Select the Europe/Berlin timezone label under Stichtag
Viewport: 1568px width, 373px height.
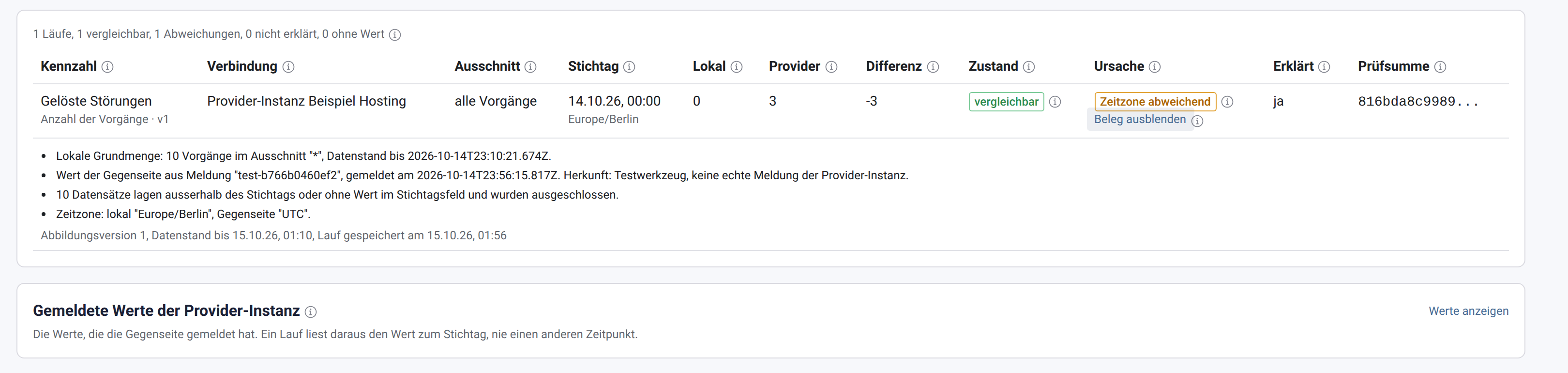(x=603, y=120)
